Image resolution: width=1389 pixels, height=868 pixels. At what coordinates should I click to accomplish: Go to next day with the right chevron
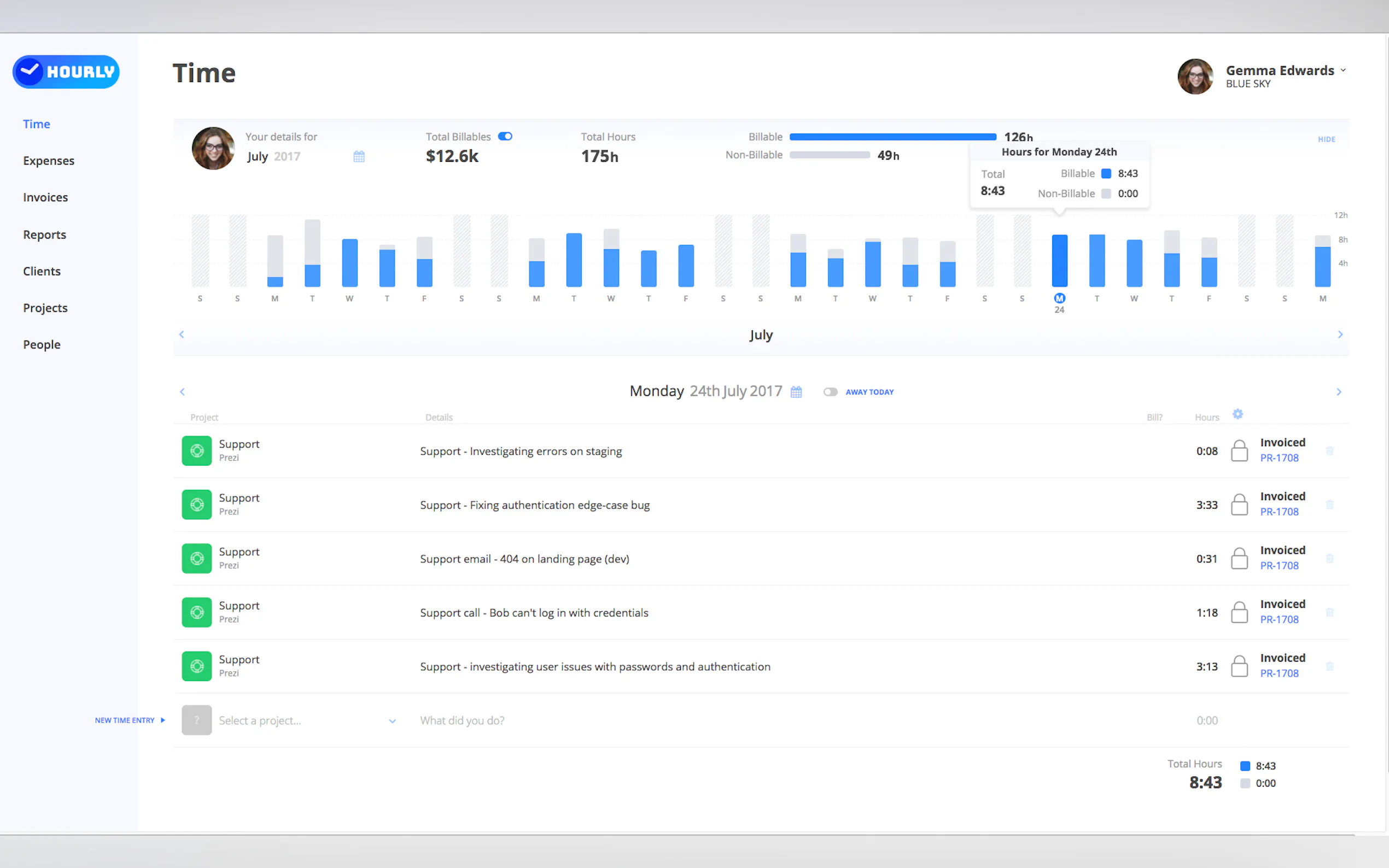[1339, 392]
